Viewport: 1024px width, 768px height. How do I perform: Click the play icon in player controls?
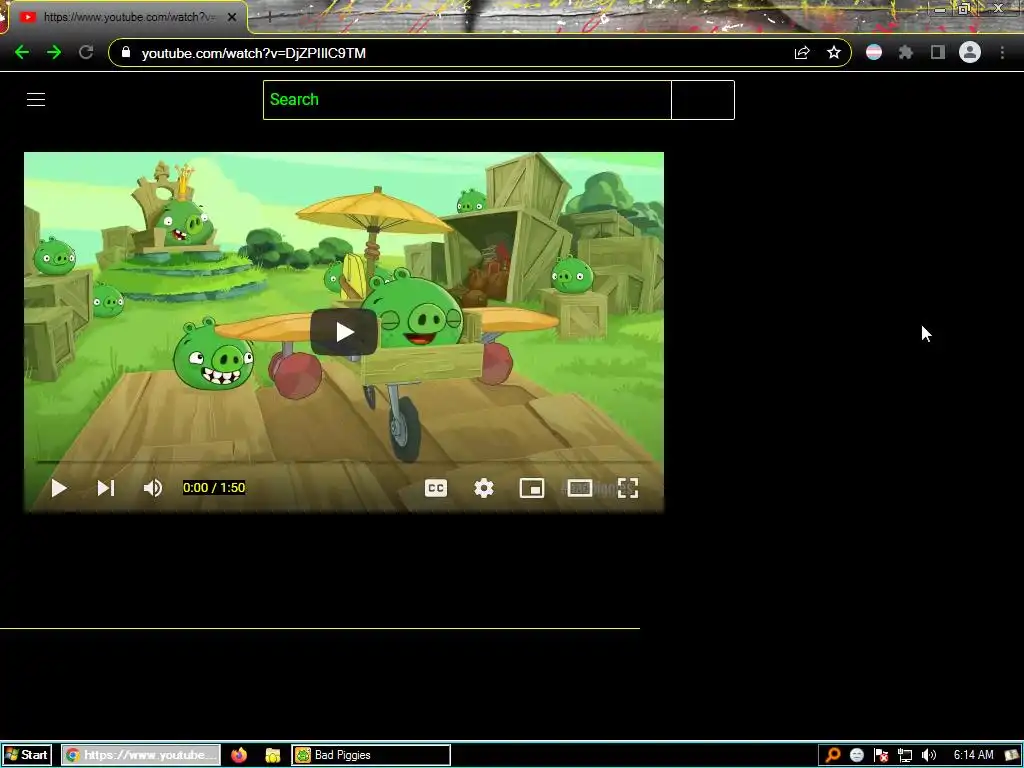(x=59, y=488)
